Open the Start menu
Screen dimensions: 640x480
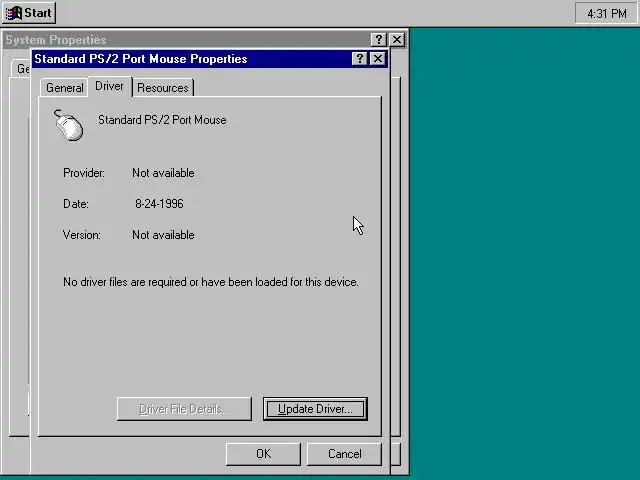point(29,13)
